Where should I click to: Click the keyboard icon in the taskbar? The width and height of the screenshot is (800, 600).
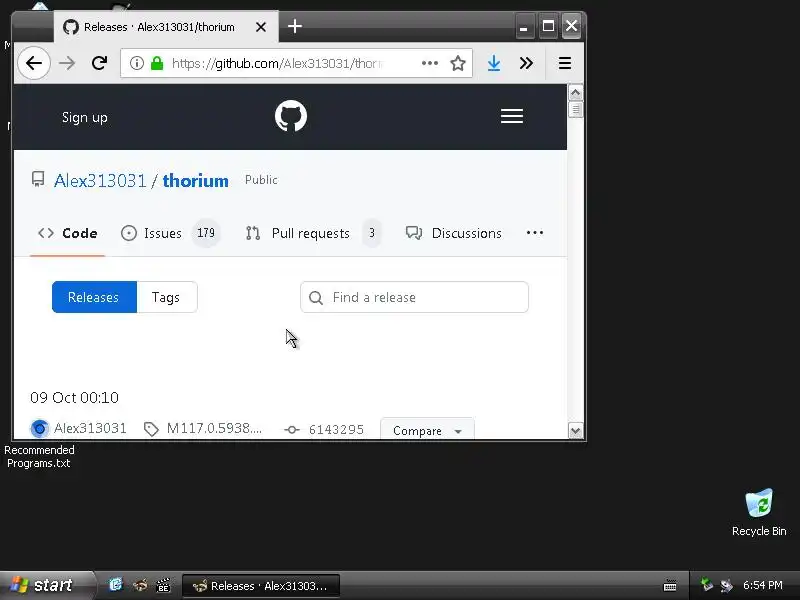tap(669, 585)
